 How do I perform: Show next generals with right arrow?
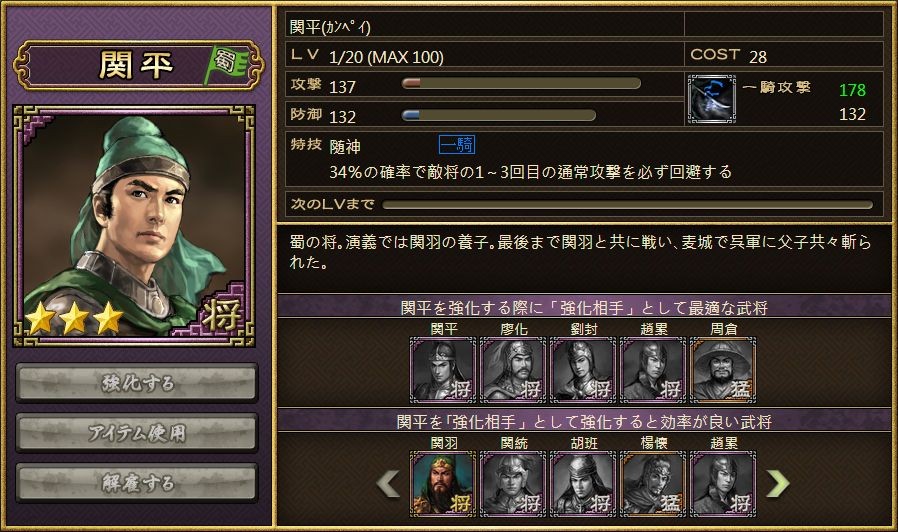(777, 483)
